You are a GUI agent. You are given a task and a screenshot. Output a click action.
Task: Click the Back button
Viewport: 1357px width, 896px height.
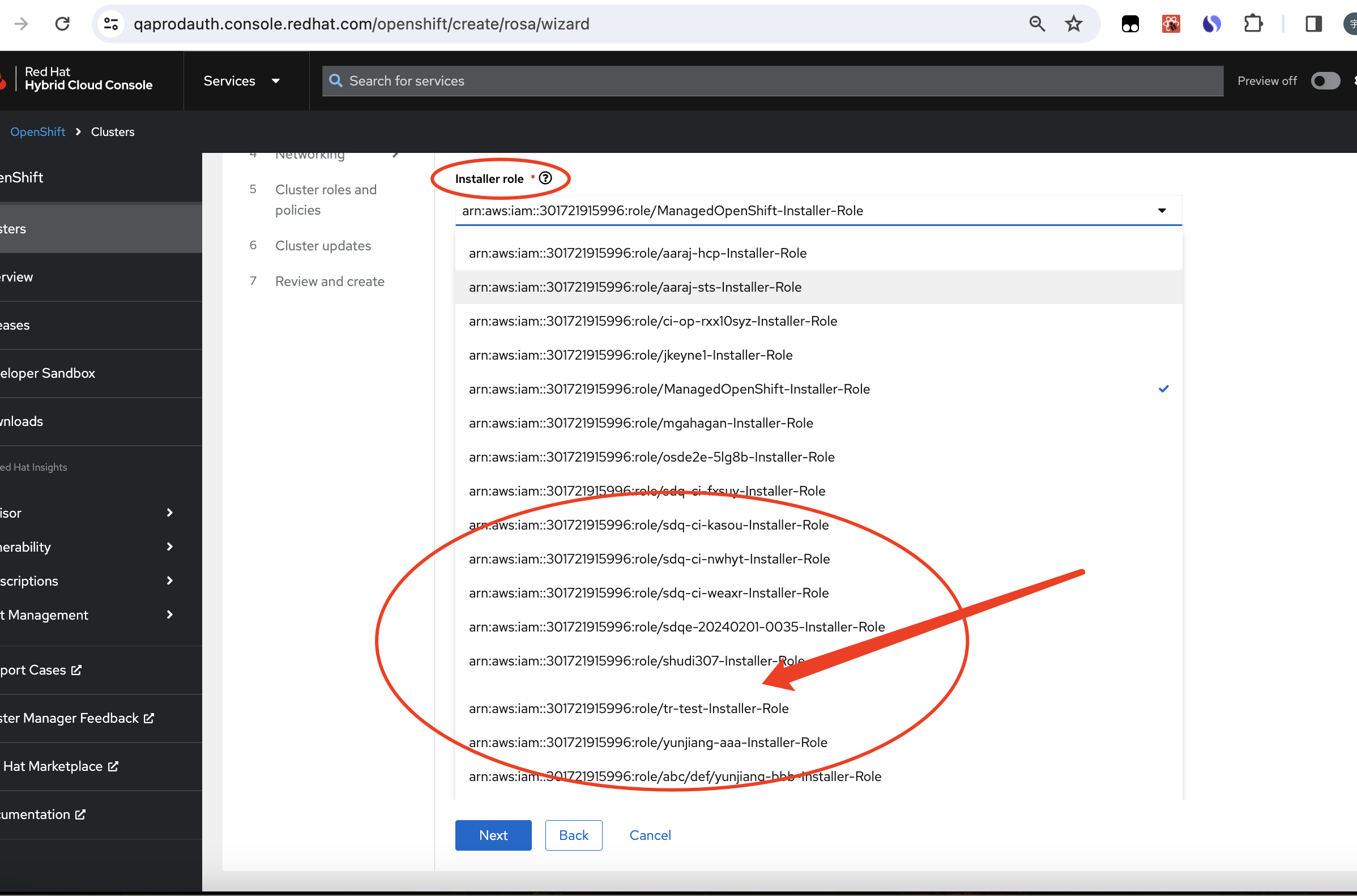coord(573,835)
